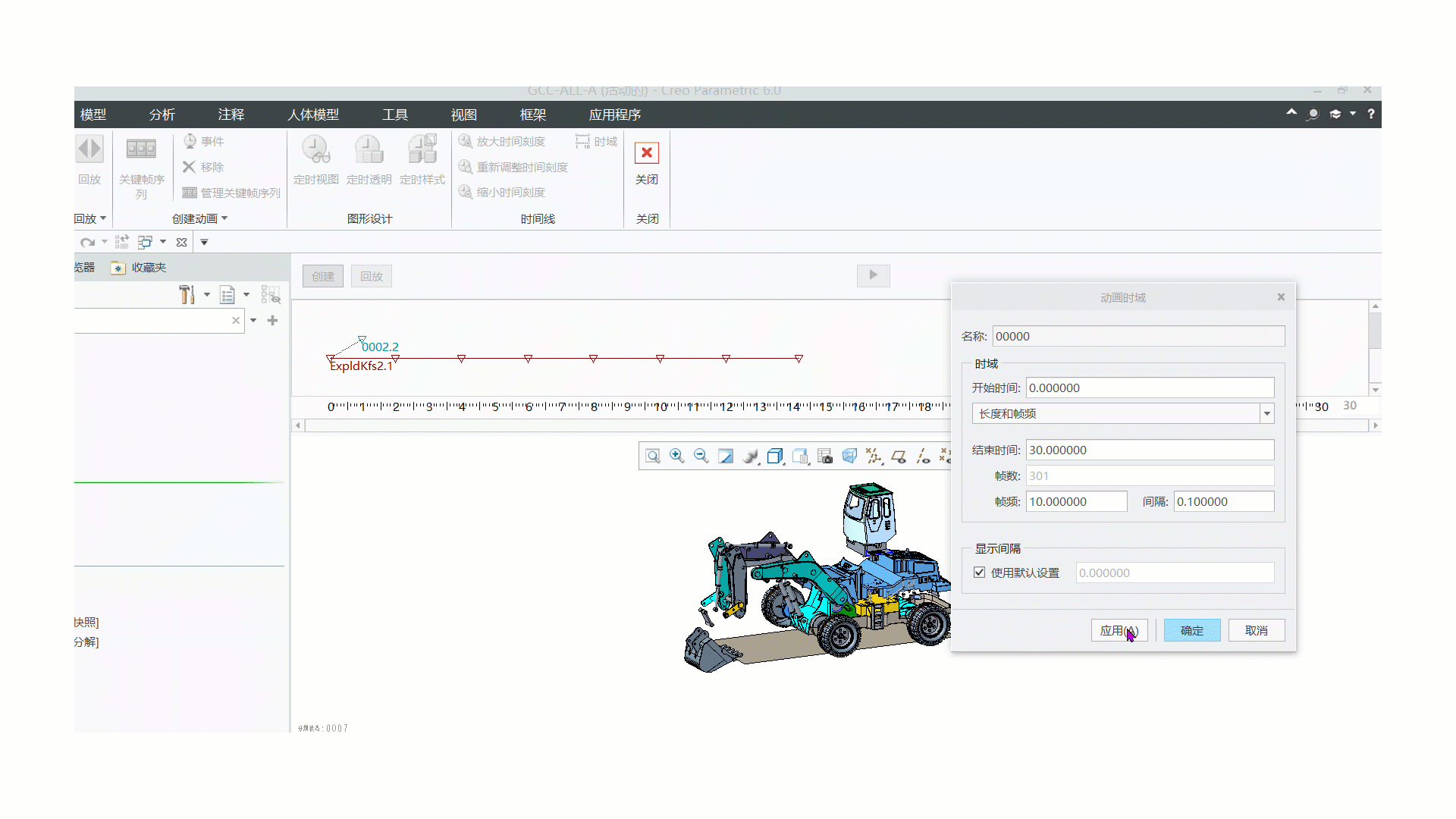Switch to the 收藏夹 favorites tab
This screenshot has height=819, width=1456.
click(x=139, y=268)
